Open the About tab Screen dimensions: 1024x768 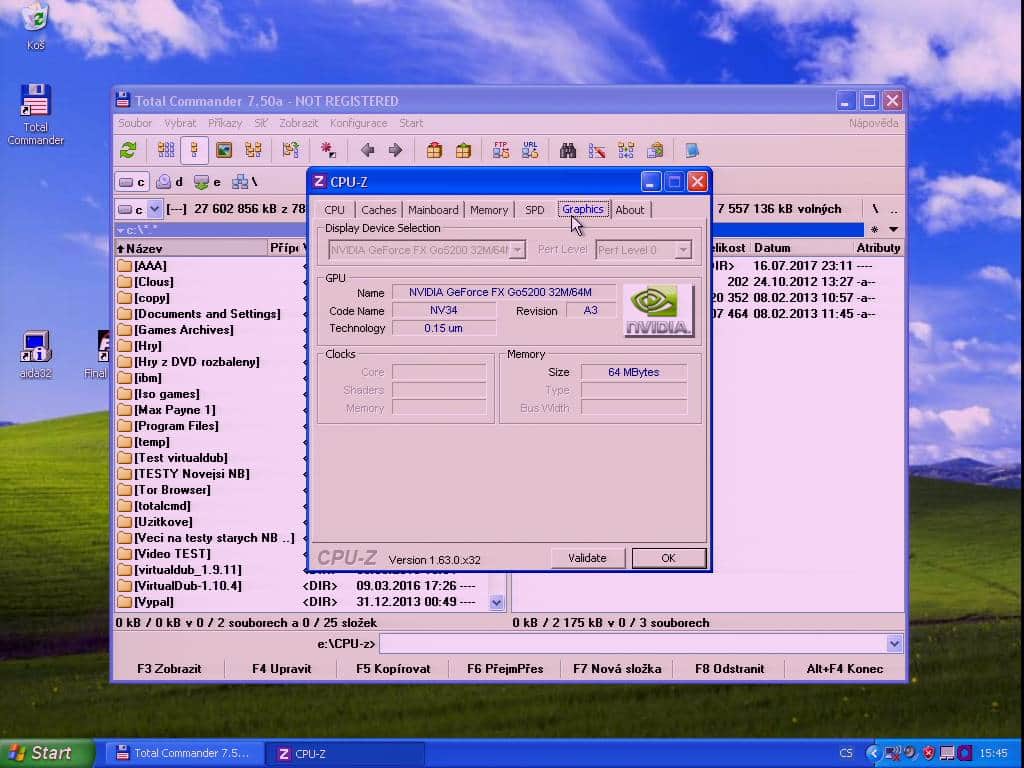tap(630, 210)
